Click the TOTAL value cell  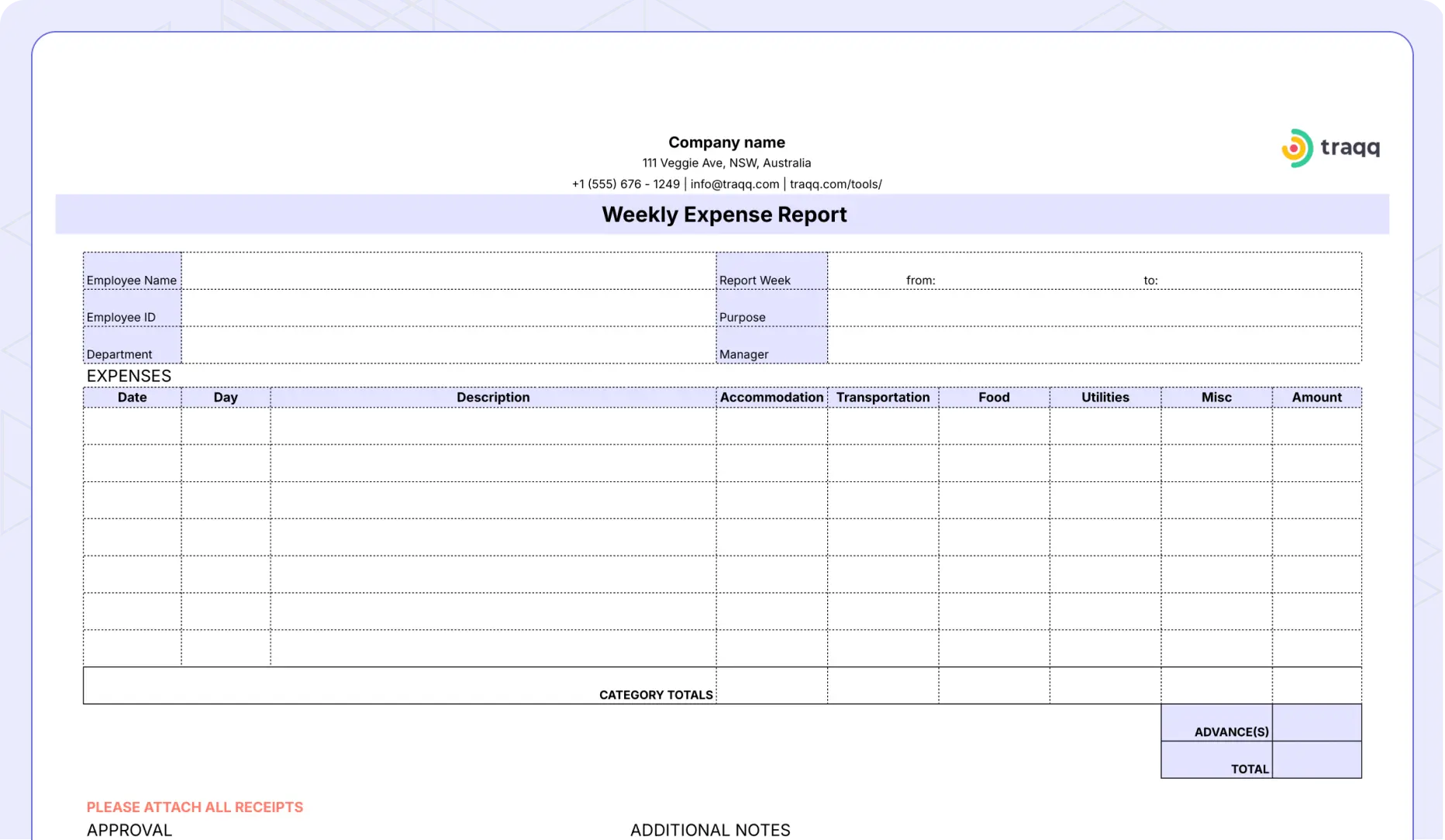click(x=1317, y=760)
